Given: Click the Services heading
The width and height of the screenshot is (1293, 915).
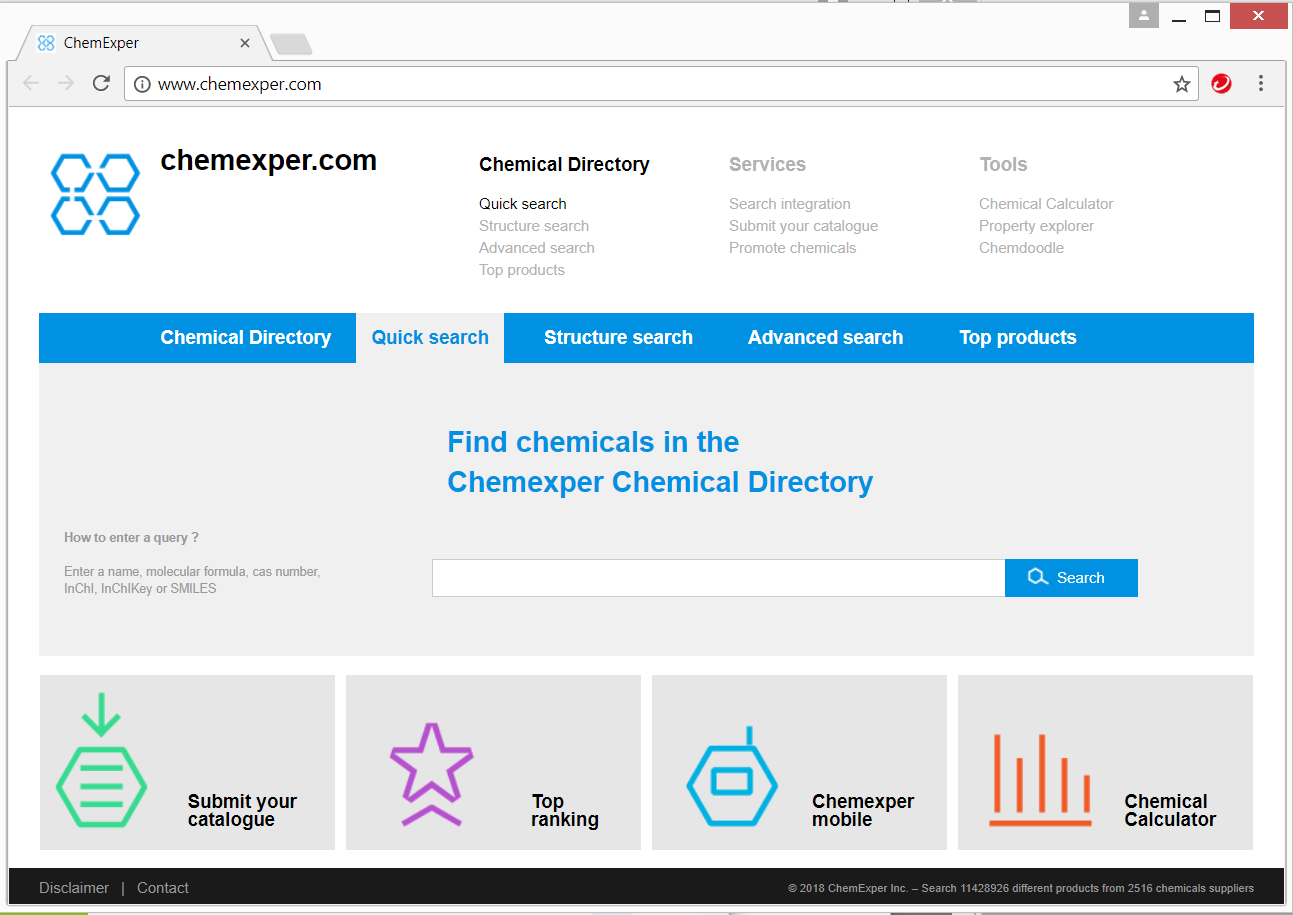Looking at the screenshot, I should pos(767,165).
